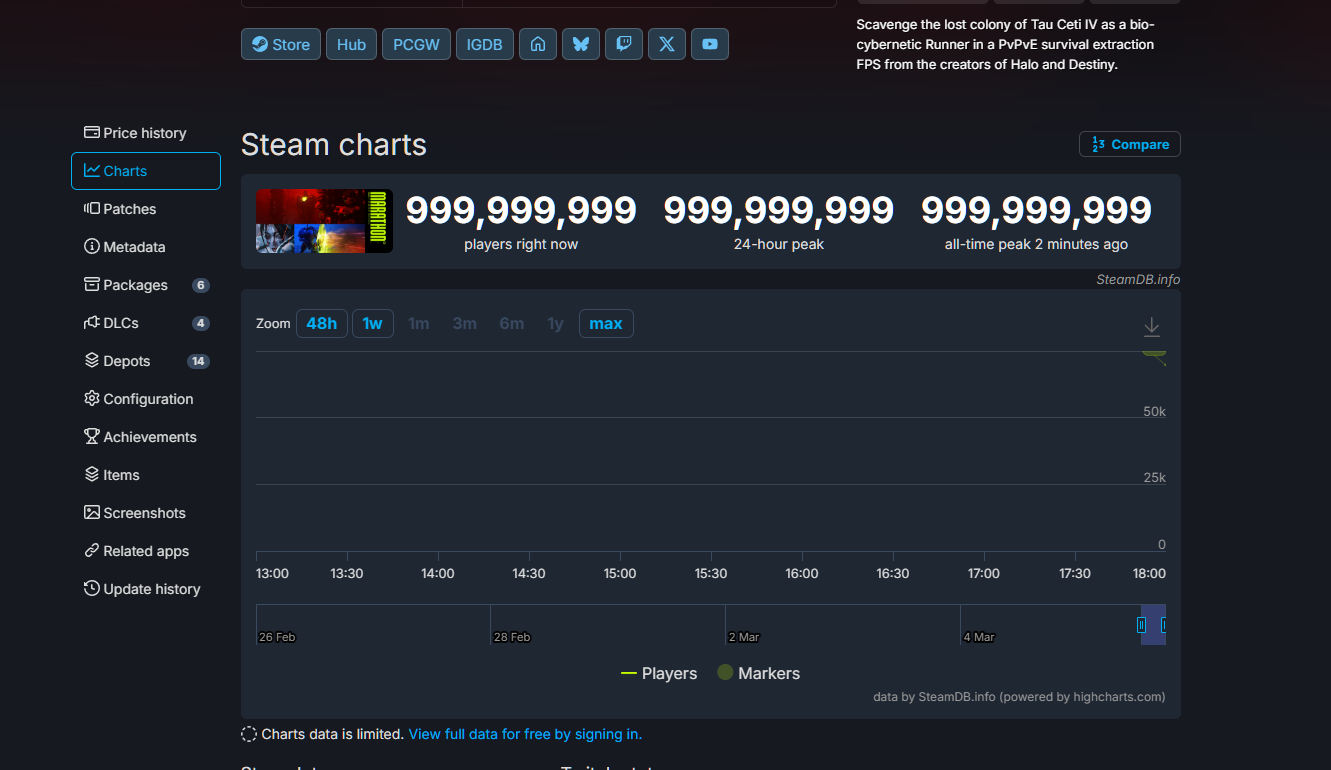
Task: Open the YouTube icon link
Action: point(710,44)
